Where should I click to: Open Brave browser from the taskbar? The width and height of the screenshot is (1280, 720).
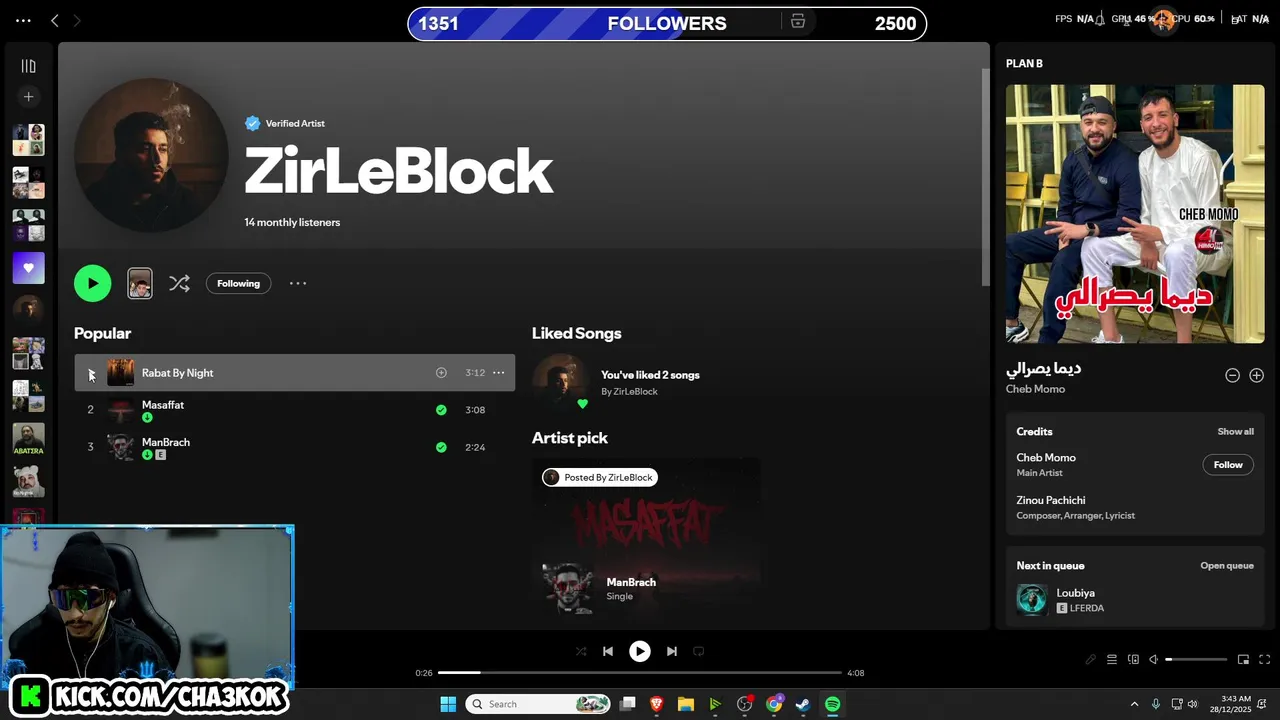pyautogui.click(x=657, y=704)
